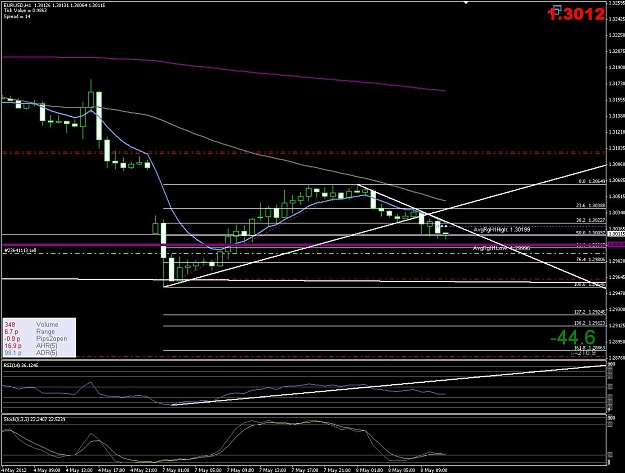Click the 7 May 17:00 time axis label
Screen dimensions: 625x473
(305, 470)
